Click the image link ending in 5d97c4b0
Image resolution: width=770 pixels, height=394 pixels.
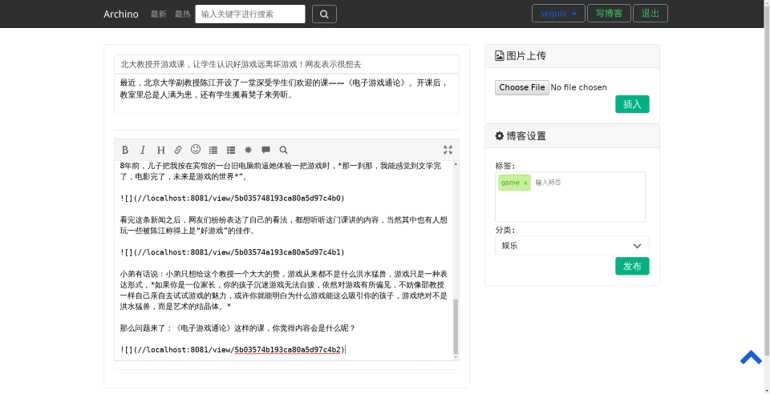coord(232,198)
